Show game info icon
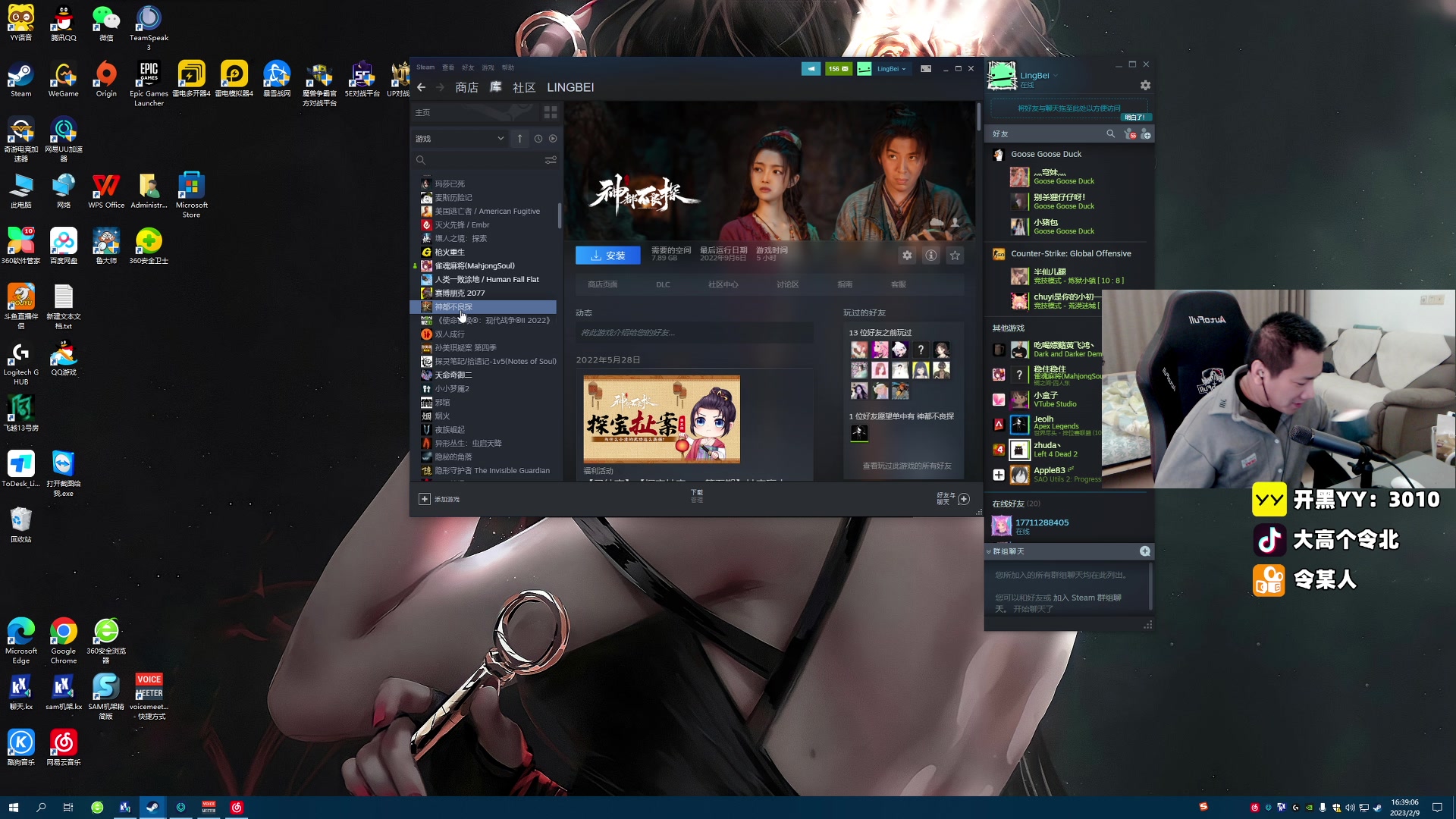The image size is (1456, 819). pyautogui.click(x=931, y=256)
